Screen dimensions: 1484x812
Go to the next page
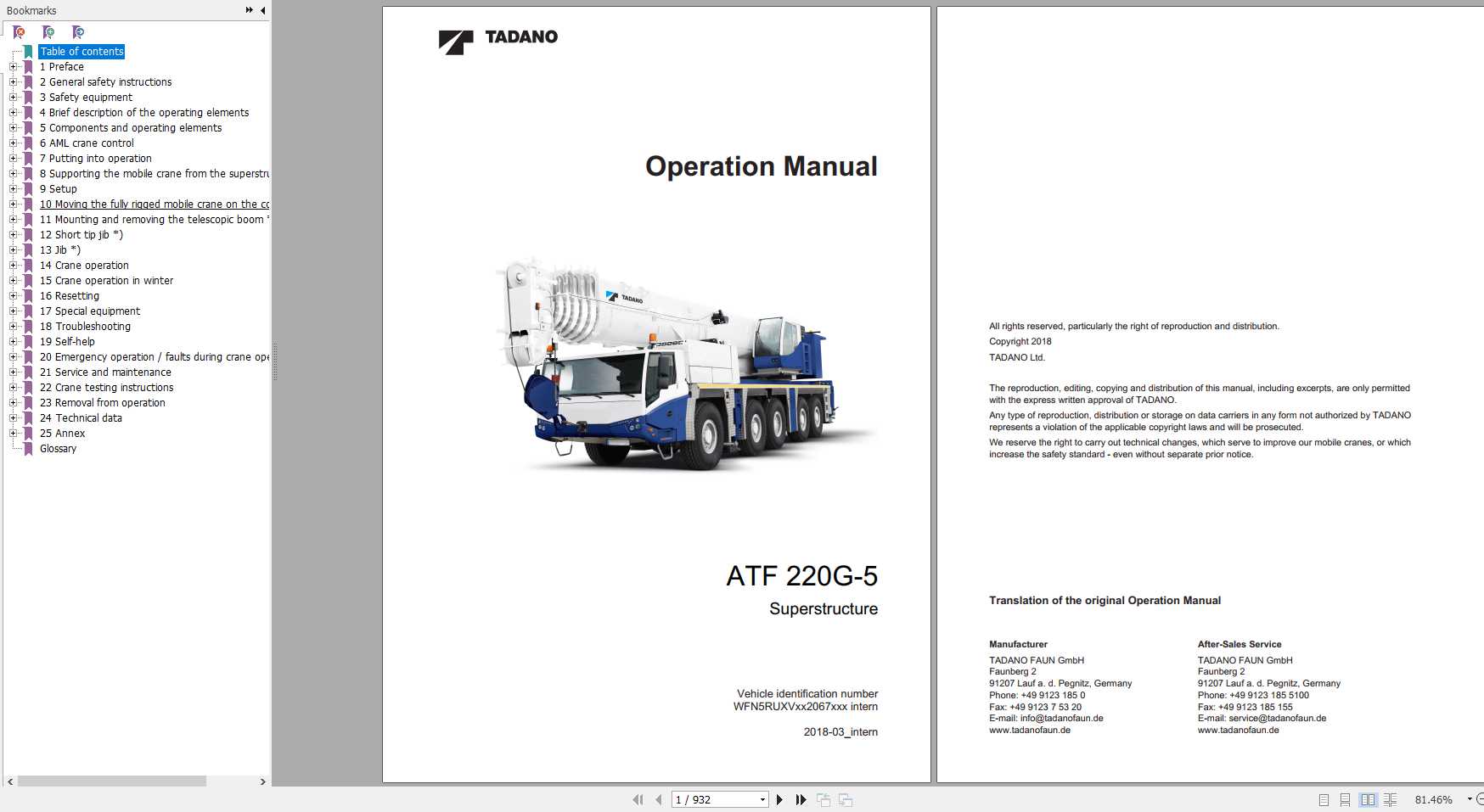click(779, 799)
